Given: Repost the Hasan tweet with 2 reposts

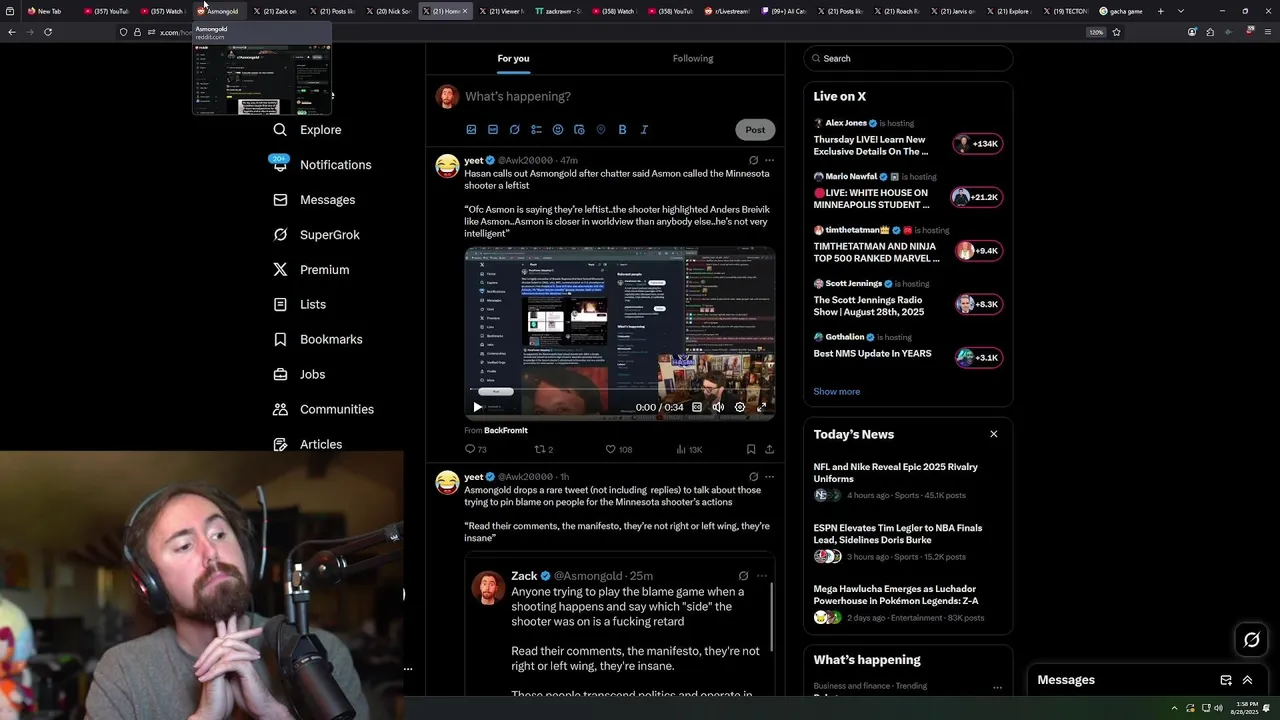Looking at the screenshot, I should pyautogui.click(x=544, y=450).
